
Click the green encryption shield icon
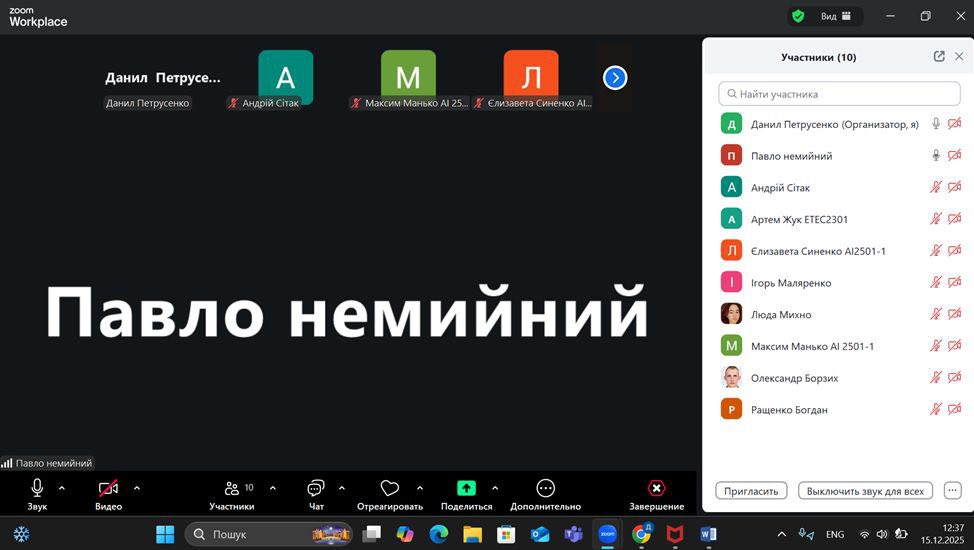[798, 16]
